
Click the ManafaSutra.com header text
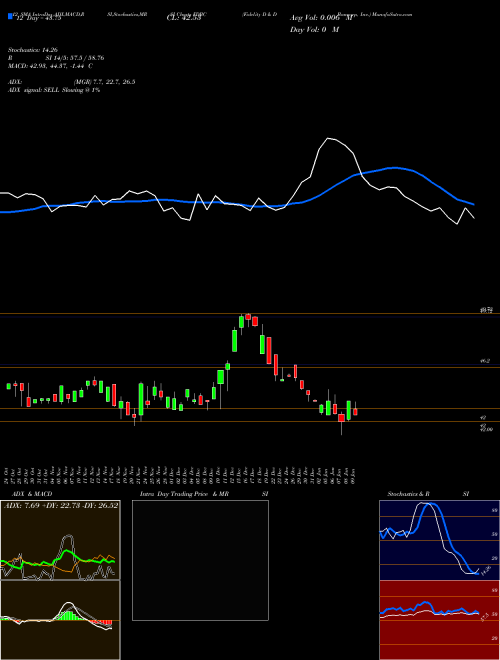pos(392,14)
